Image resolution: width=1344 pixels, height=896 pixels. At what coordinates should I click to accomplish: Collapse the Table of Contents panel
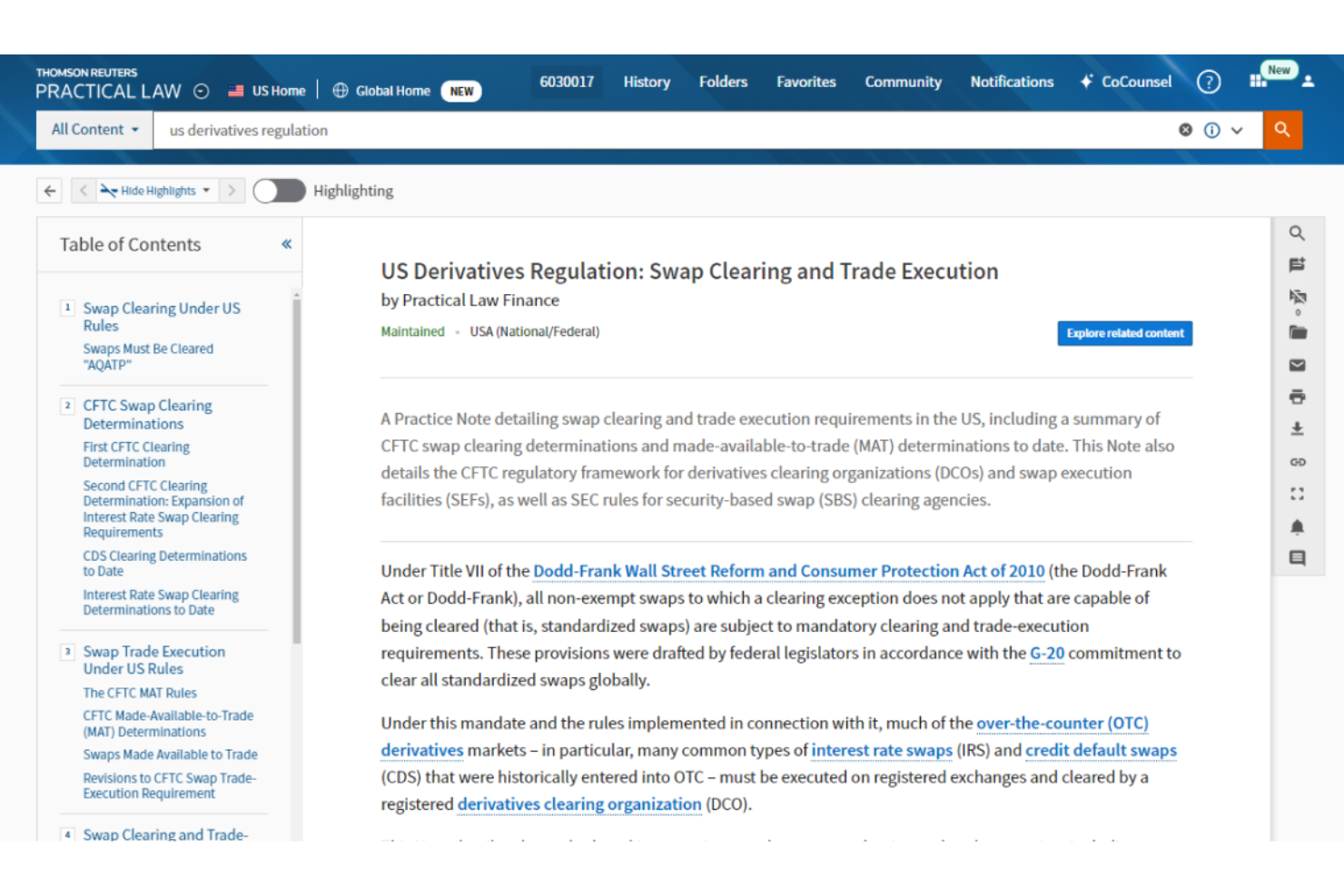(286, 244)
